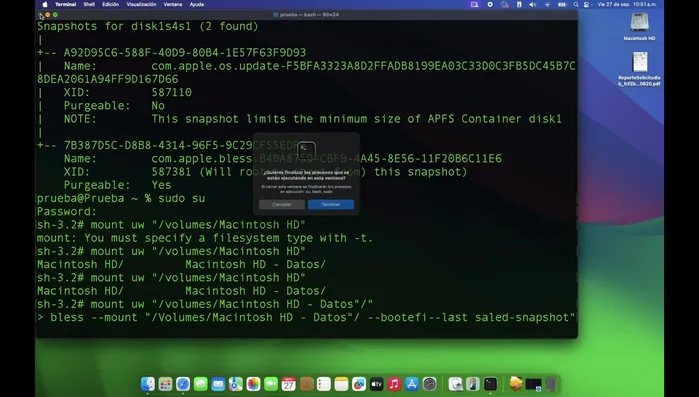699x397 pixels.
Task: Open Photos app in the Dock
Action: tap(253, 384)
